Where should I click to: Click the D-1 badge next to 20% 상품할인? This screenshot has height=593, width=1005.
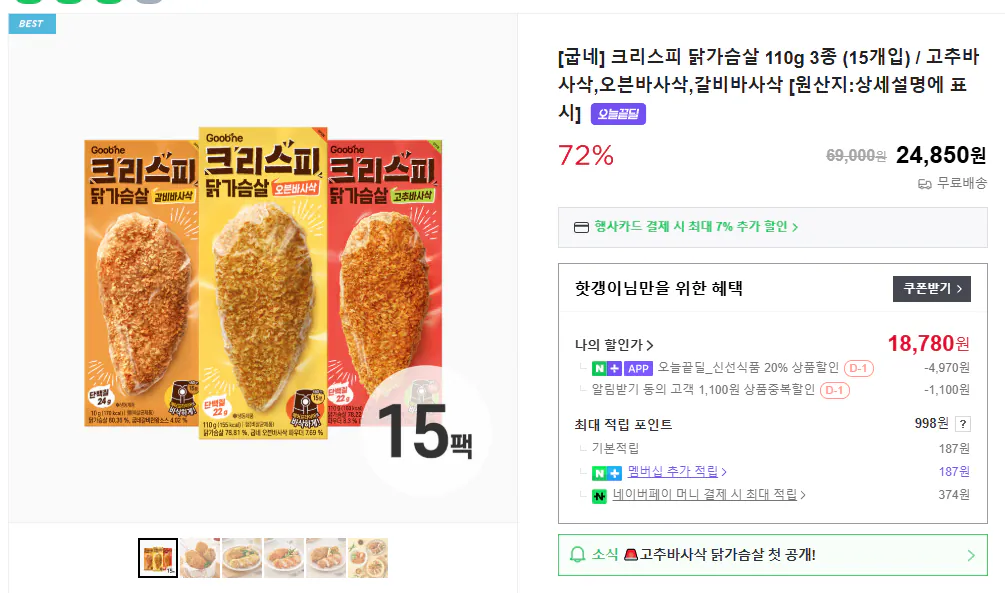pyautogui.click(x=859, y=368)
